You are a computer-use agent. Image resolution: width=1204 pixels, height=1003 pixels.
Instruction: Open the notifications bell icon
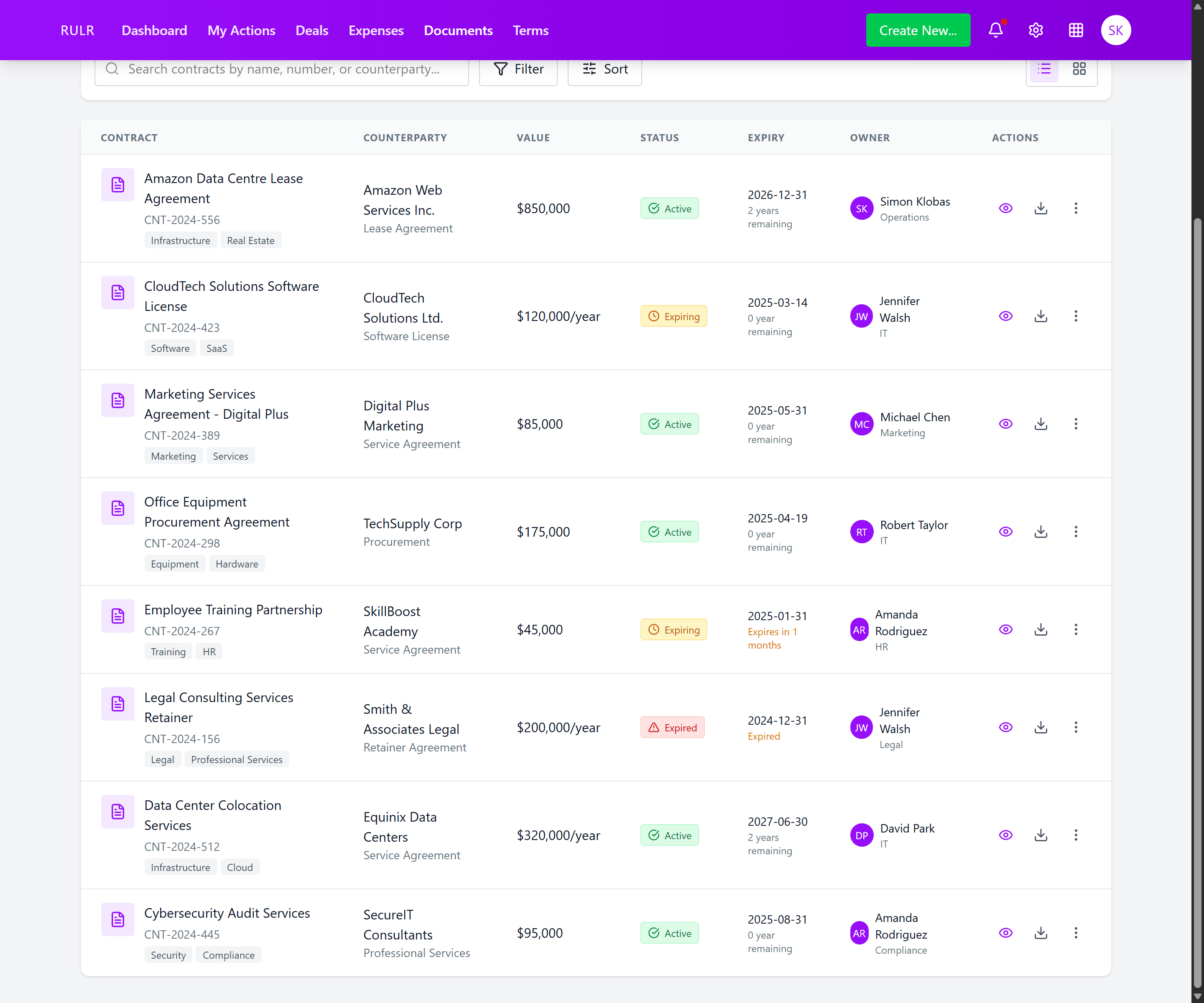[996, 31]
